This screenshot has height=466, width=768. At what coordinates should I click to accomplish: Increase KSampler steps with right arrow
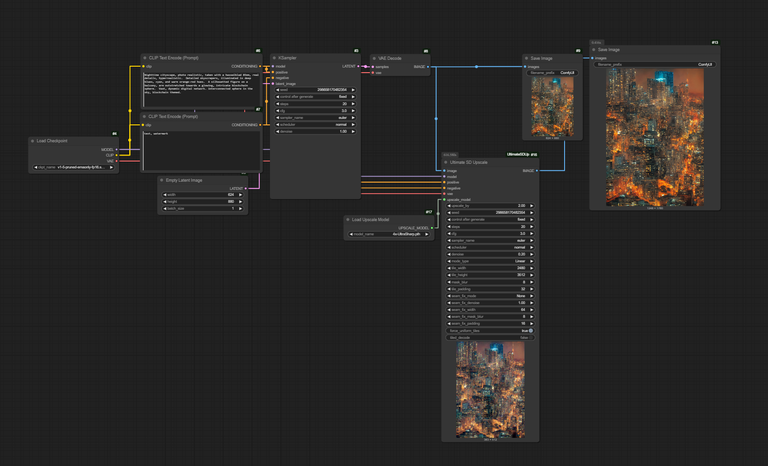pyautogui.click(x=353, y=104)
